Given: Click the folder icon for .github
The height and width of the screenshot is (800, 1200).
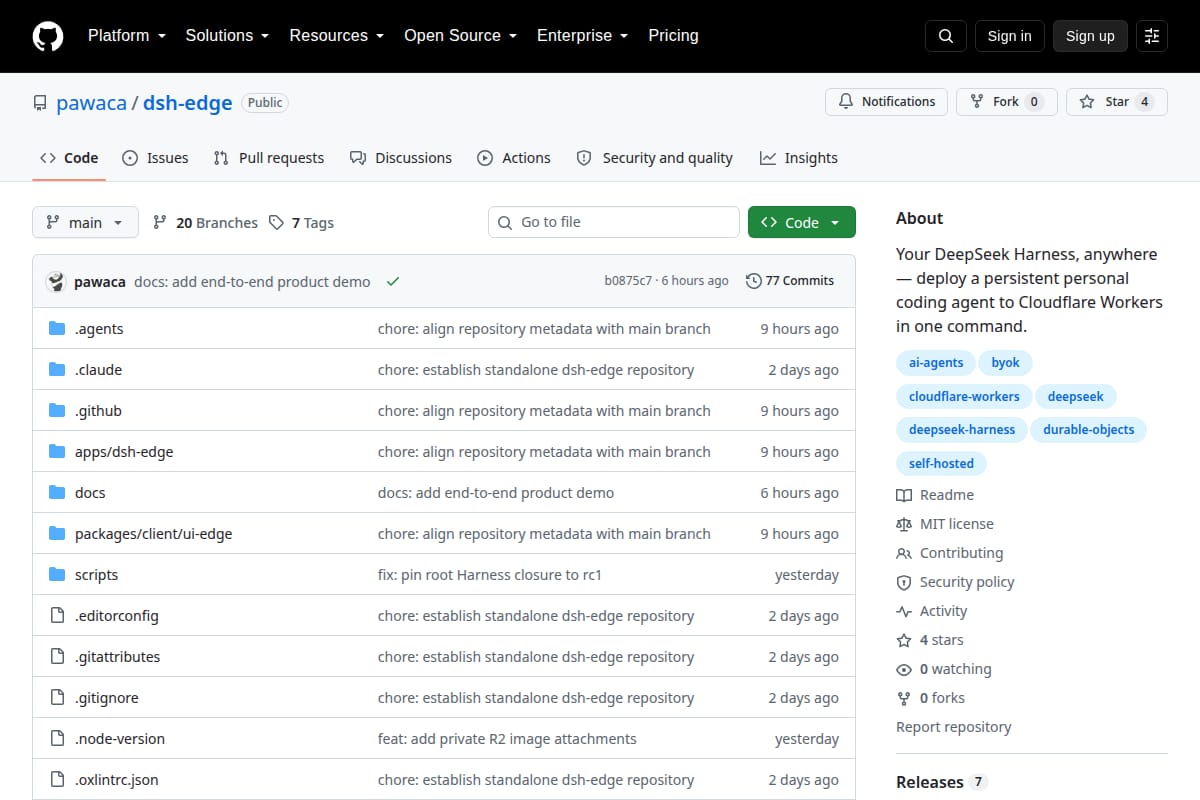Looking at the screenshot, I should [57, 411].
